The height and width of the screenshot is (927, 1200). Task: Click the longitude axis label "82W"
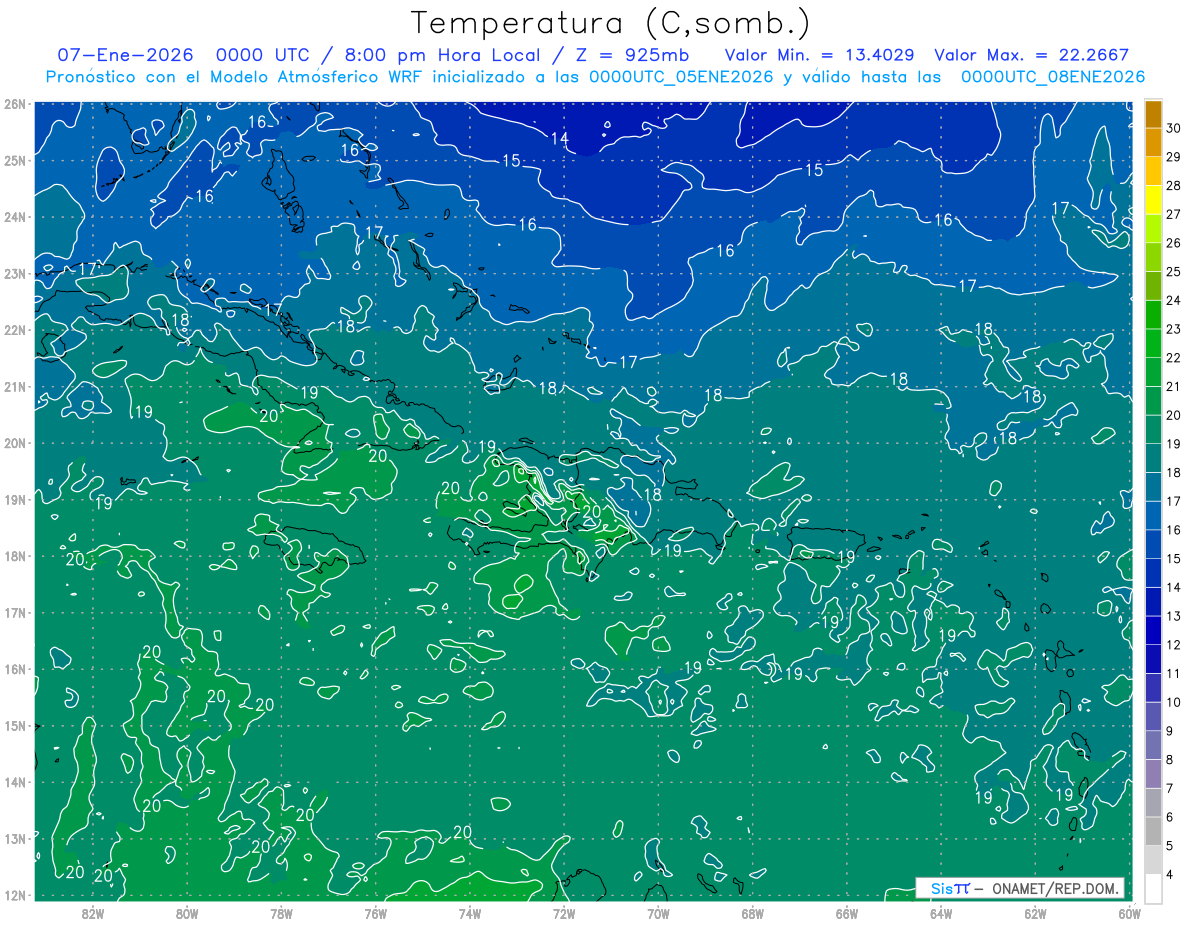pyautogui.click(x=92, y=913)
